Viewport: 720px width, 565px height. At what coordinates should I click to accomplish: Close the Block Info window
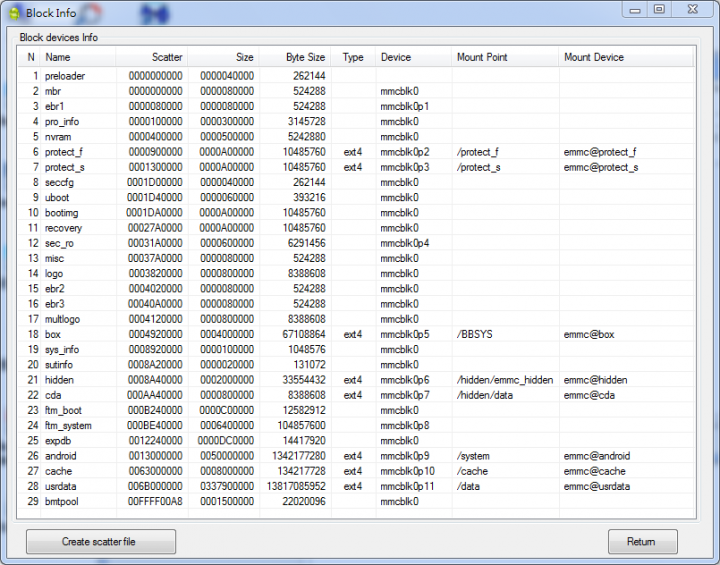(x=692, y=10)
